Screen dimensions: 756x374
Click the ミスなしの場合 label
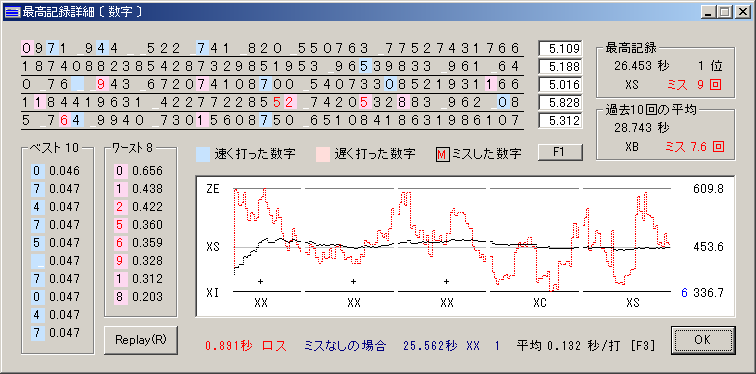coord(345,346)
